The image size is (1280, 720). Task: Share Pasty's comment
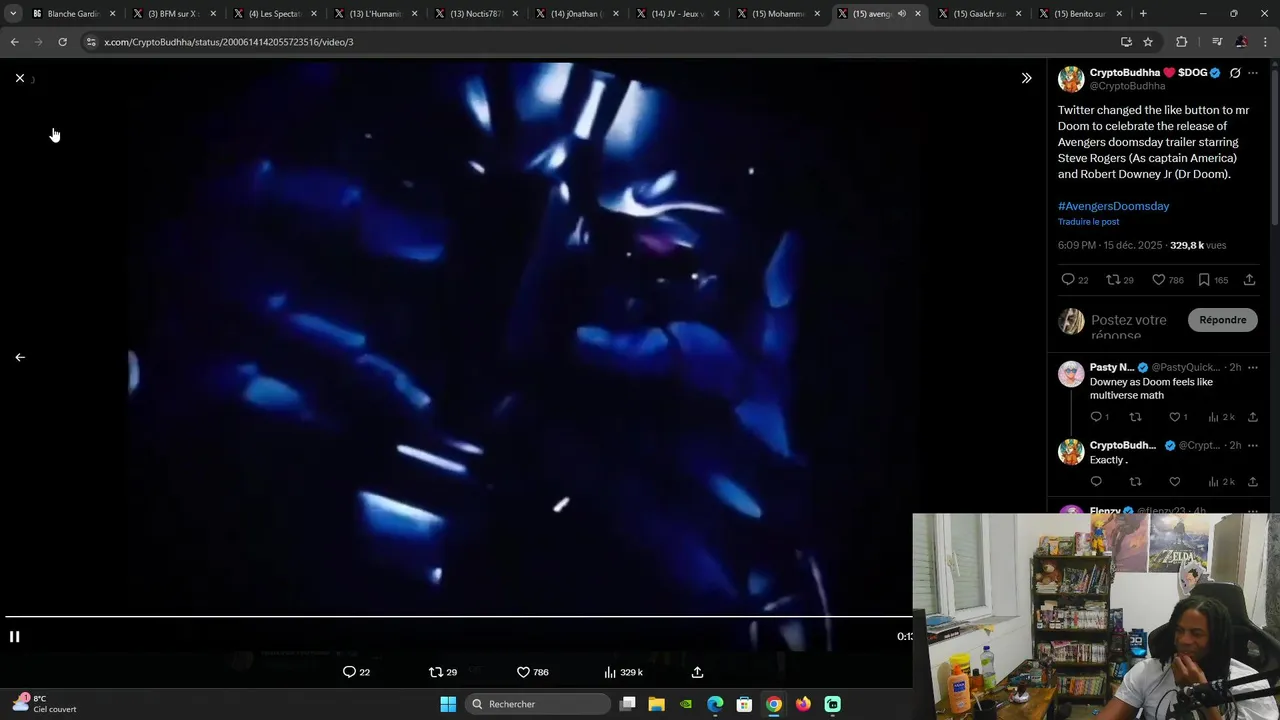coord(1252,417)
